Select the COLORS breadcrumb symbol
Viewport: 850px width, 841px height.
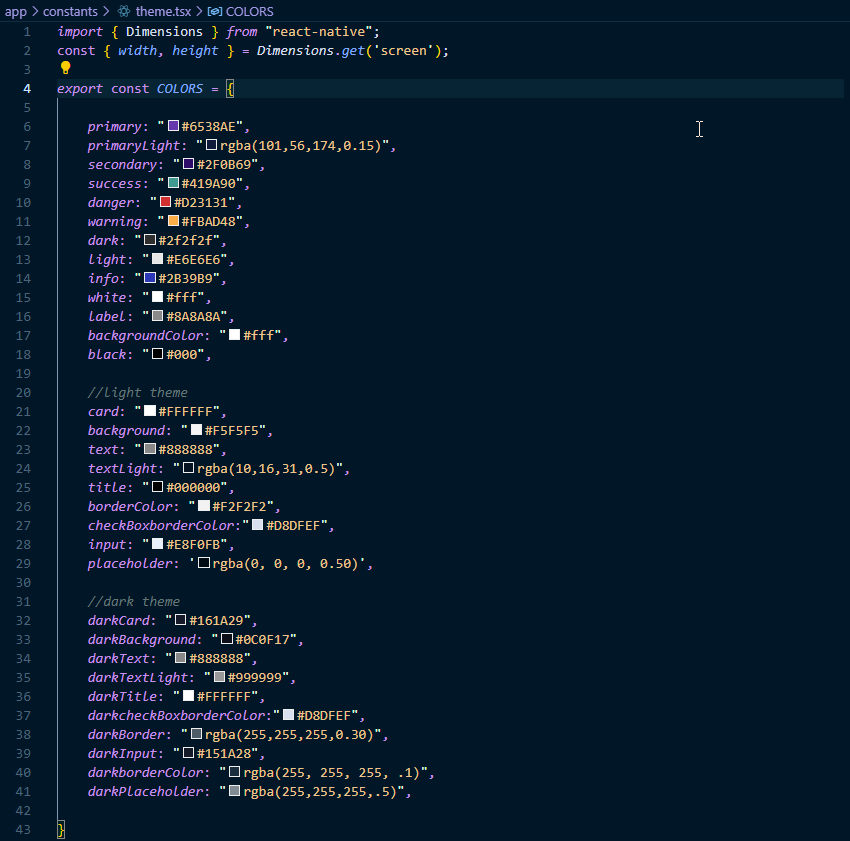[x=250, y=11]
